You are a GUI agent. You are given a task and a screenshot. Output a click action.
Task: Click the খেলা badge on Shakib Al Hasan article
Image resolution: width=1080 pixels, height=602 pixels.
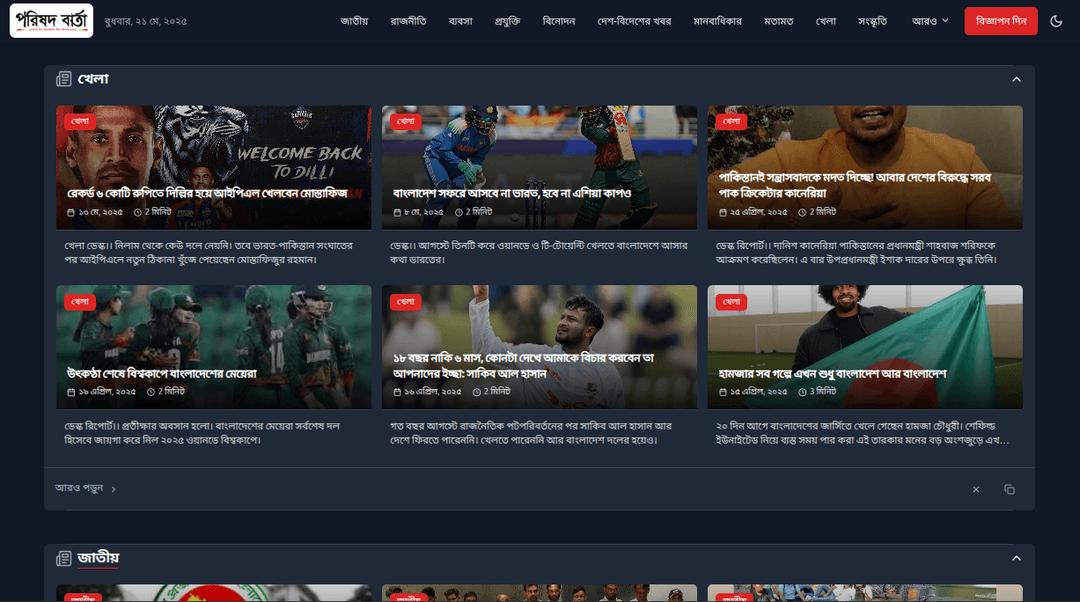coord(405,301)
